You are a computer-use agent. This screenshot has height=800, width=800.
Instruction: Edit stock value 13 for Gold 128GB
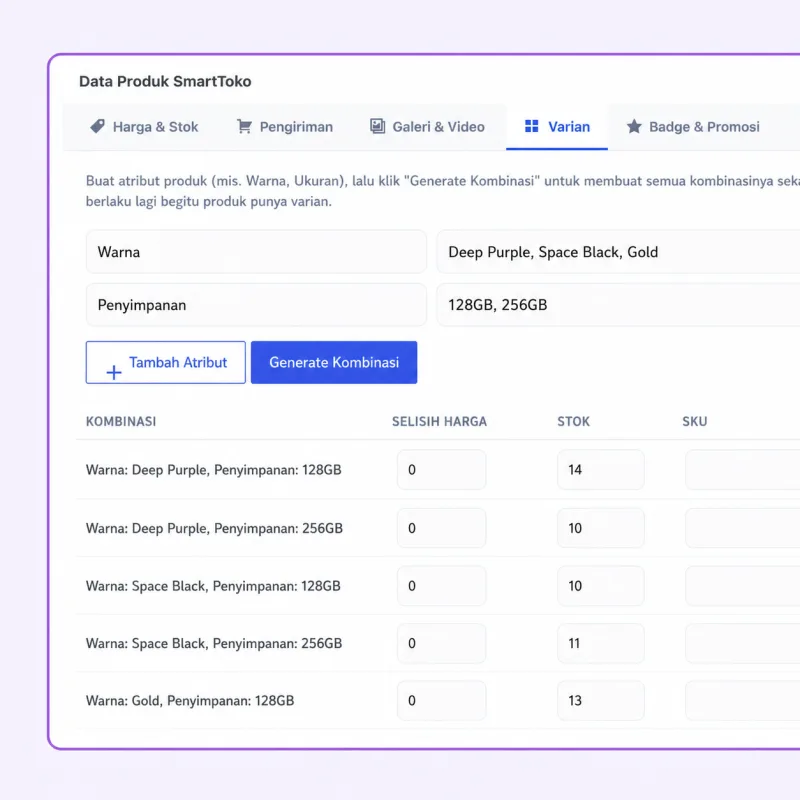601,701
